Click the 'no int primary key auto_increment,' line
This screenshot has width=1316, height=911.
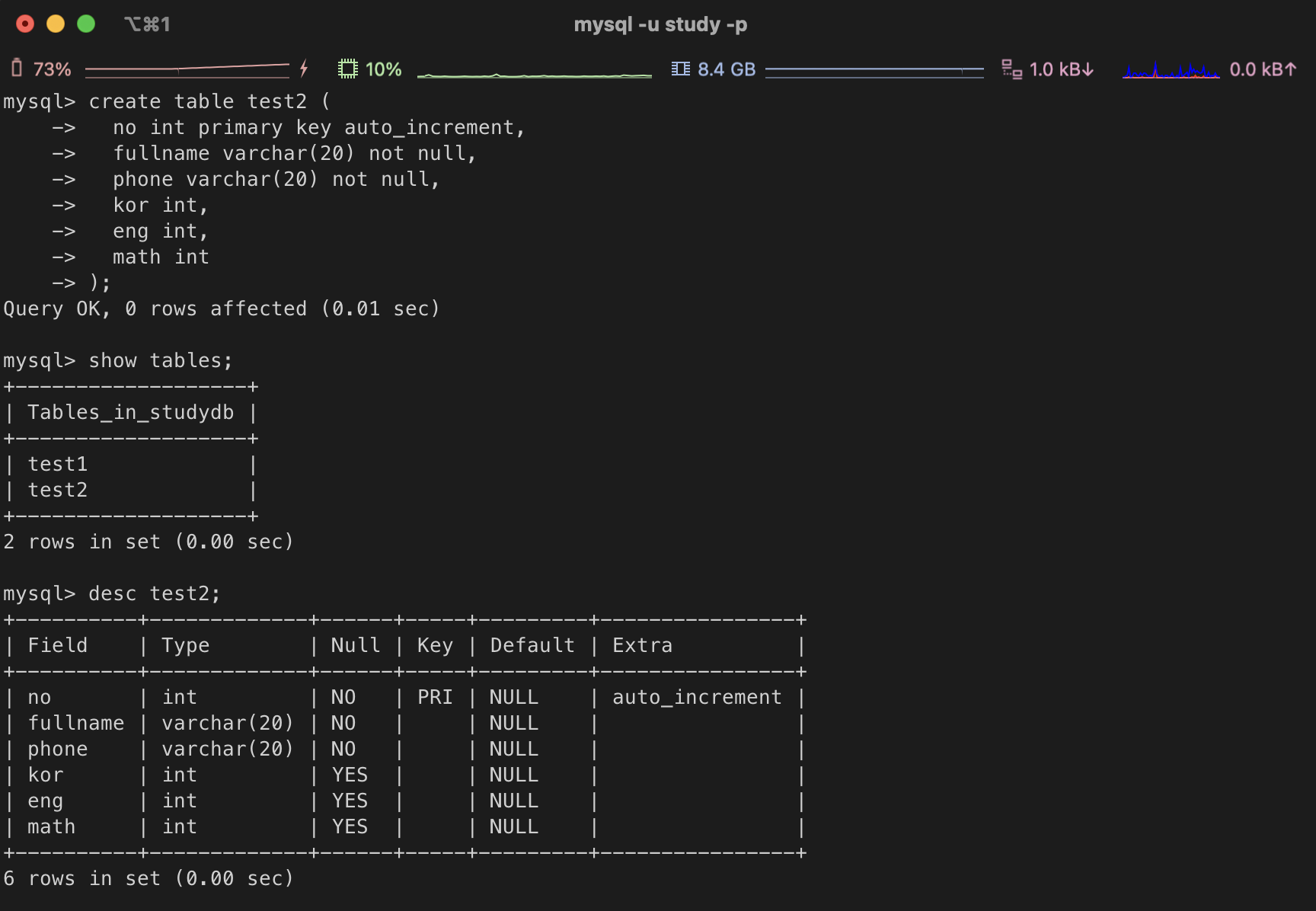coord(319,127)
